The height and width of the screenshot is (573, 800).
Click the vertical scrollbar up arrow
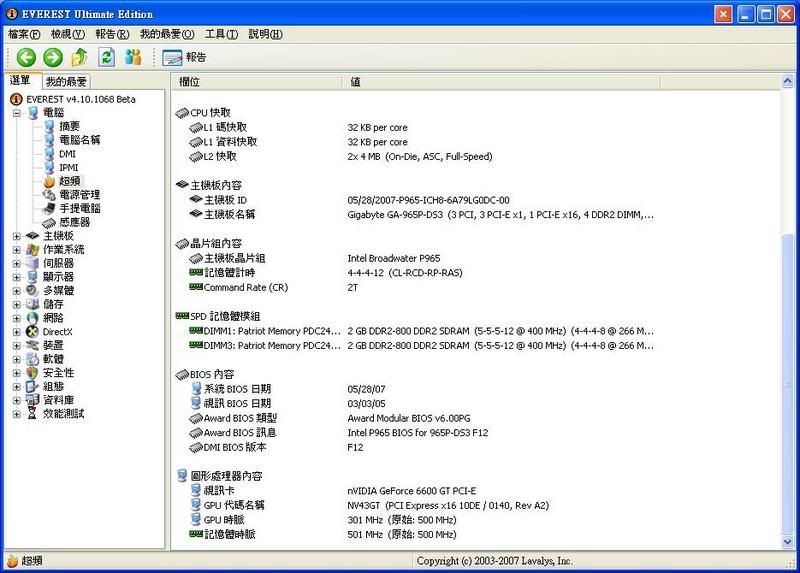[x=789, y=82]
